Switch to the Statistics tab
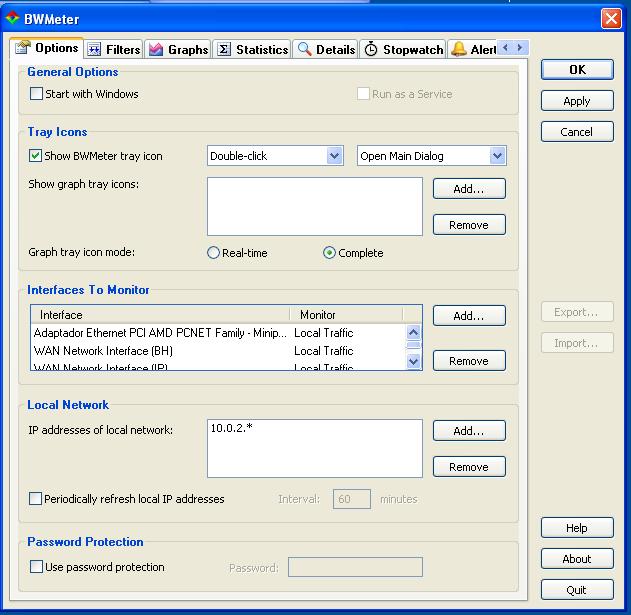Viewport: 631px width, 615px height. 253,50
